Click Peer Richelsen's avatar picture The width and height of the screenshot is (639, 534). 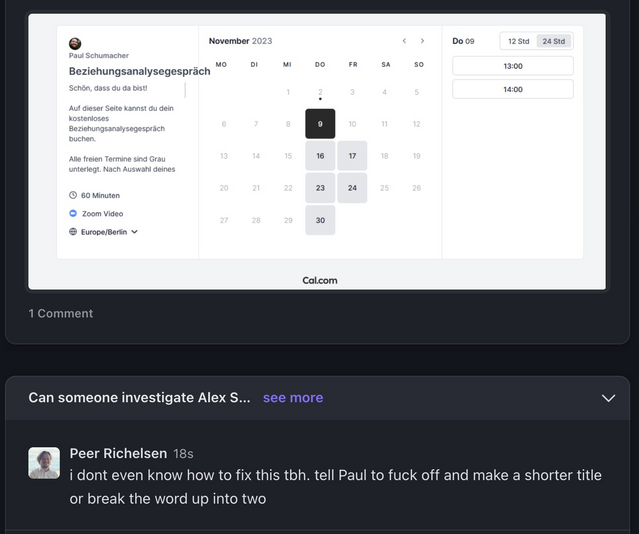[44, 463]
